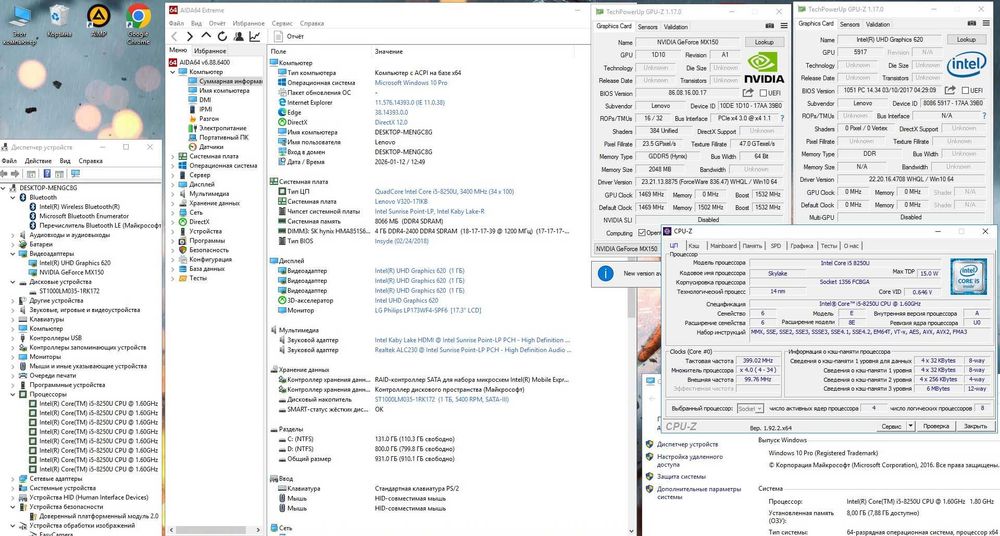Open hamburger menu in Intel GPU-Z window
This screenshot has height=536, width=1000.
[986, 24]
